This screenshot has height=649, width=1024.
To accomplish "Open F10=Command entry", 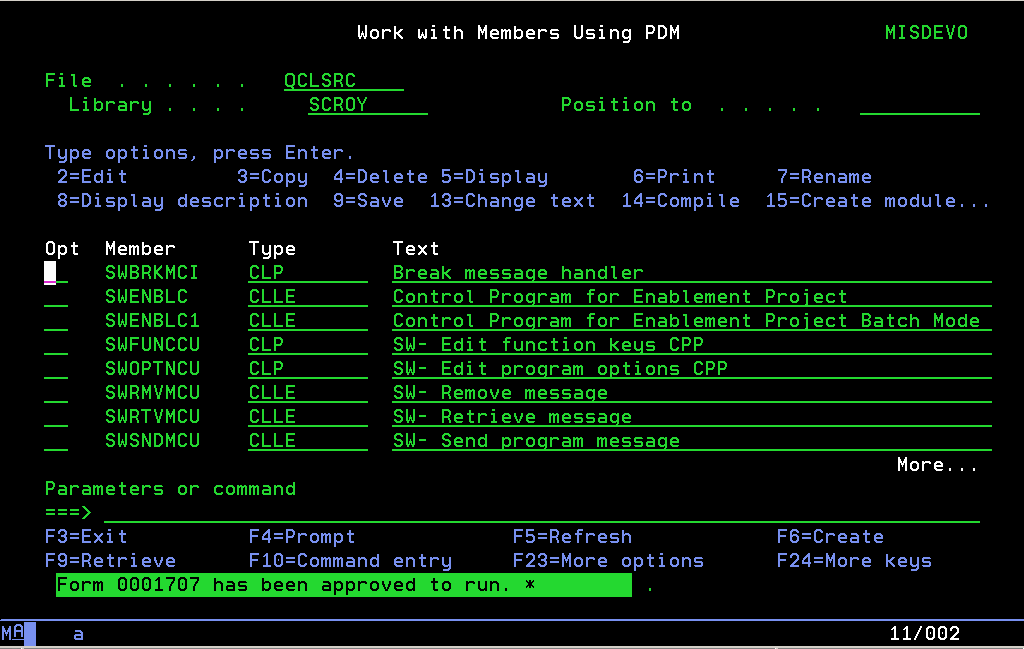I will 350,561.
